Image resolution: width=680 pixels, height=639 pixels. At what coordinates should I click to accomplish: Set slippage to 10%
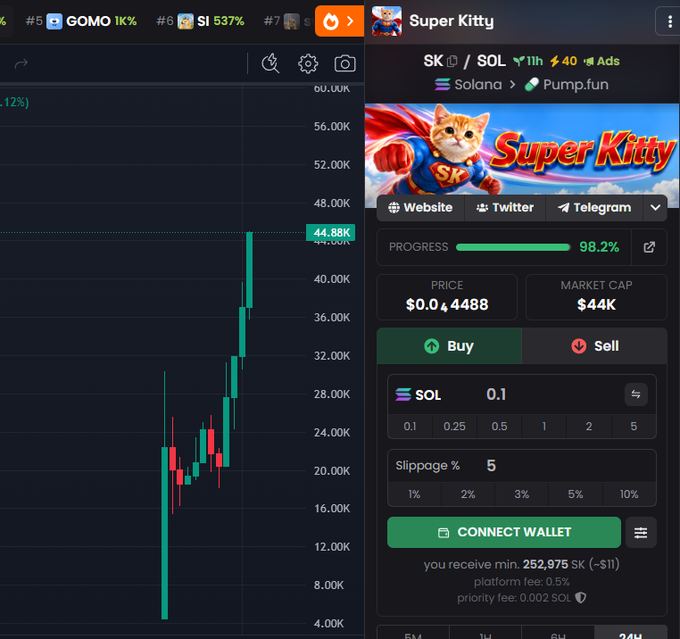point(629,495)
